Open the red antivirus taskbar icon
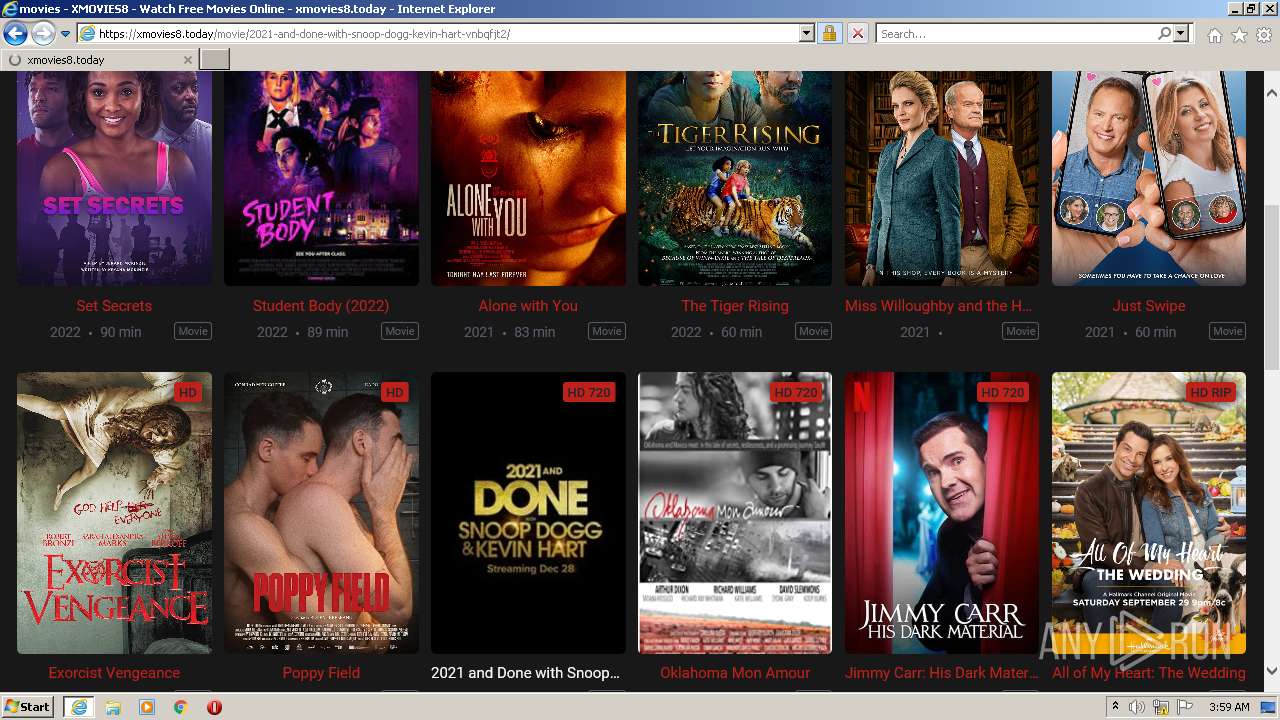This screenshot has width=1280, height=720. coord(214,707)
